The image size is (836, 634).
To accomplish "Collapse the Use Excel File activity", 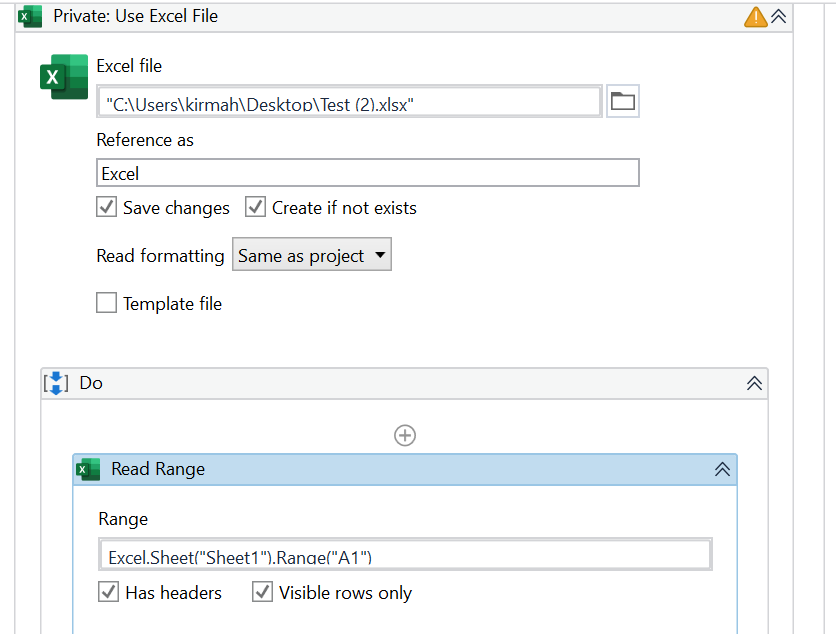I will pyautogui.click(x=778, y=16).
